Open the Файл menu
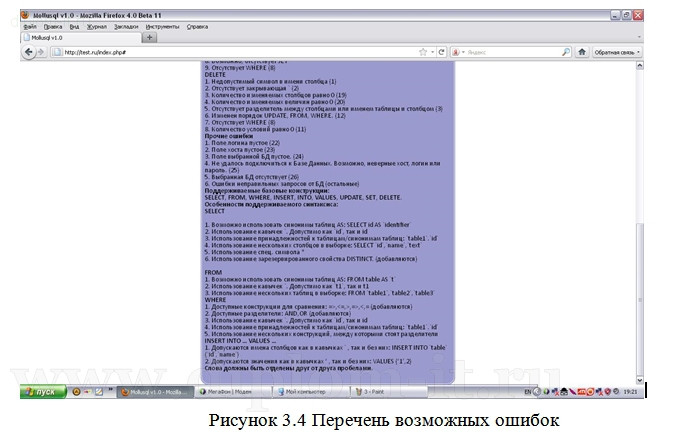Viewport: 677px width, 438px height. pyautogui.click(x=30, y=27)
